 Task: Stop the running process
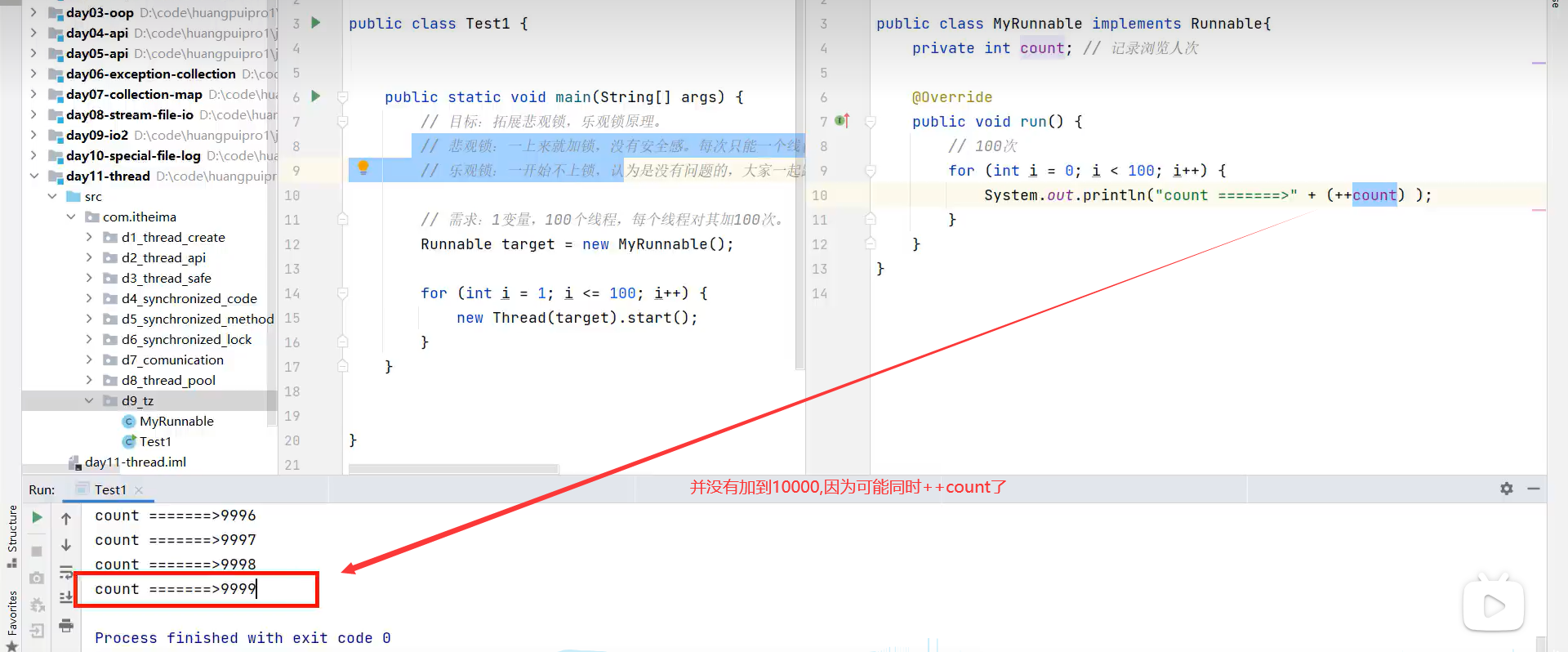pyautogui.click(x=37, y=552)
